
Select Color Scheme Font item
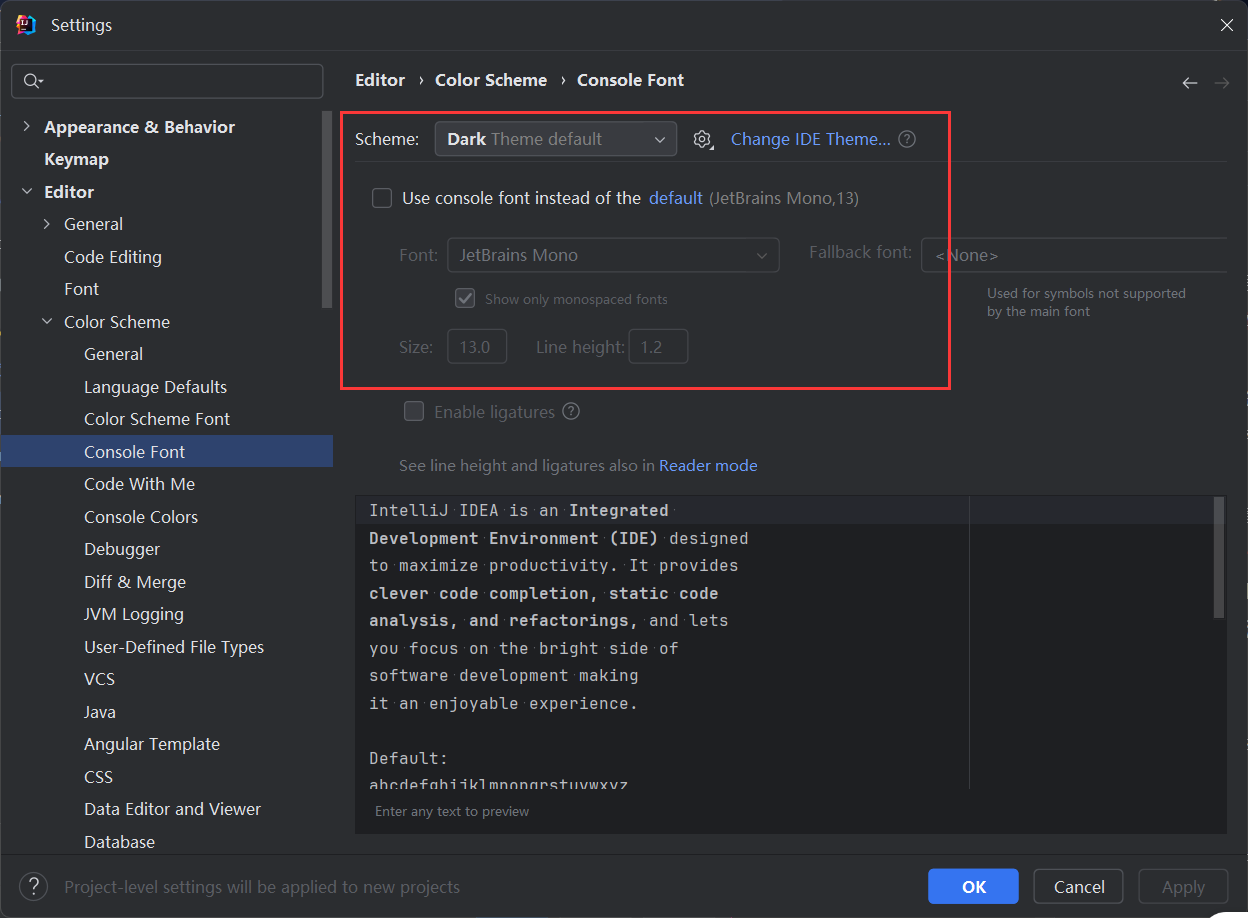click(157, 419)
